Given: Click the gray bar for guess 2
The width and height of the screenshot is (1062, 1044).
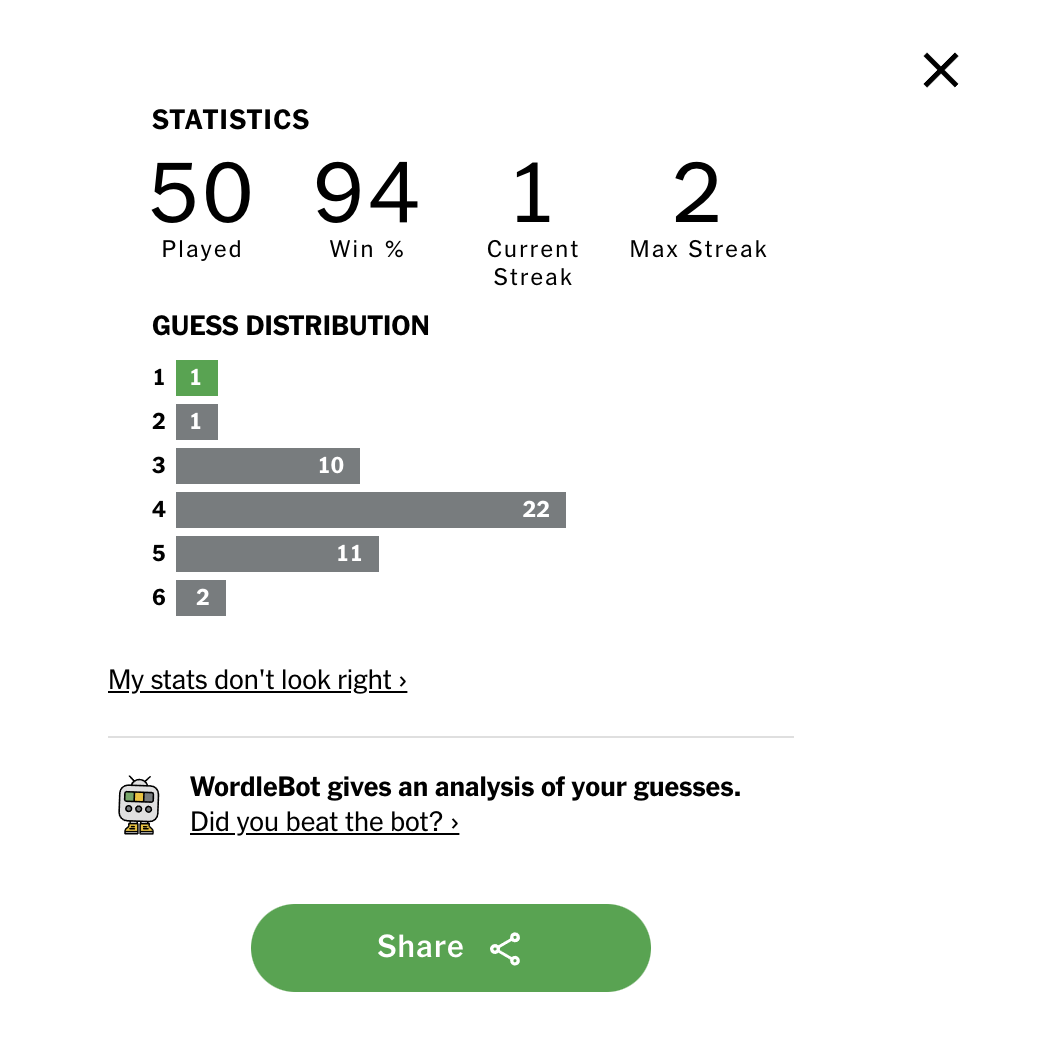Looking at the screenshot, I should coord(197,421).
